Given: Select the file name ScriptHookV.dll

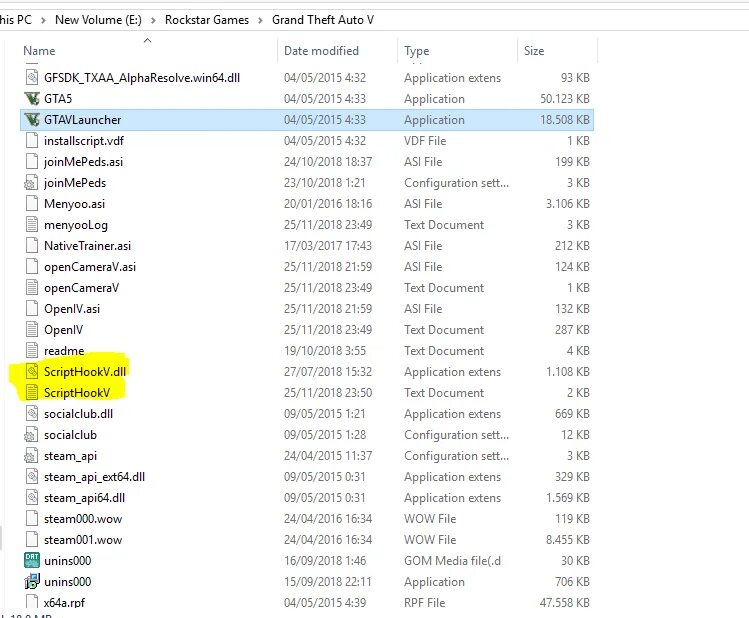Looking at the screenshot, I should (85, 372).
